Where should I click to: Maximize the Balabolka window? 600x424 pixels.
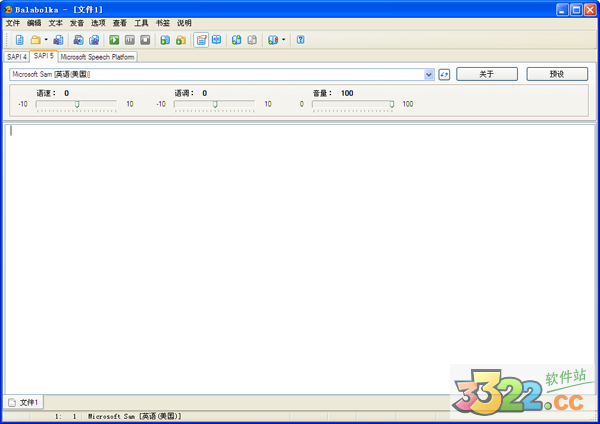point(576,10)
